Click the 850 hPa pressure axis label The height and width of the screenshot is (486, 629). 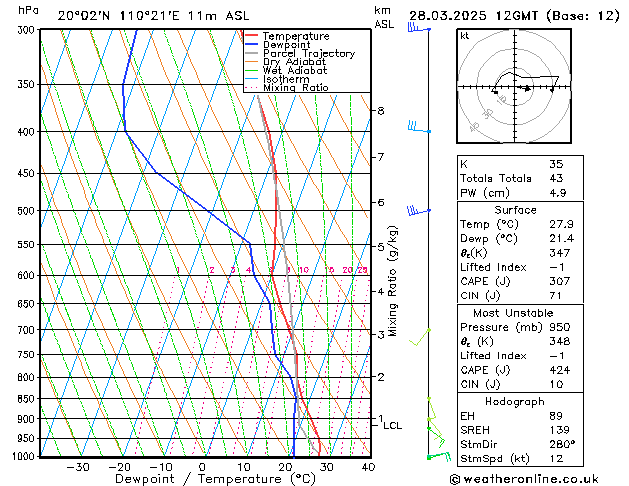click(26, 399)
